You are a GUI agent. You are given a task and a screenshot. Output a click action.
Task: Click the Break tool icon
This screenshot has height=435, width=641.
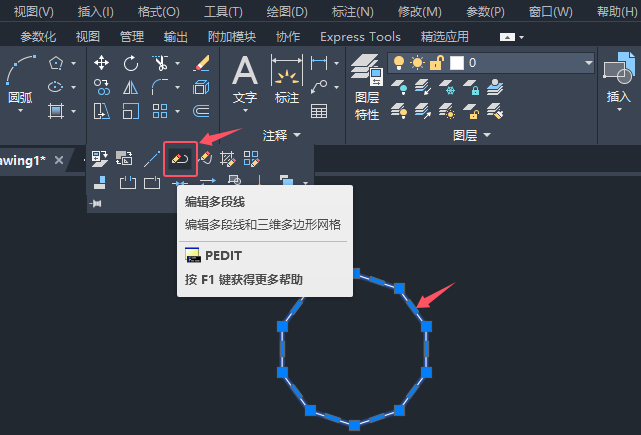point(128,182)
